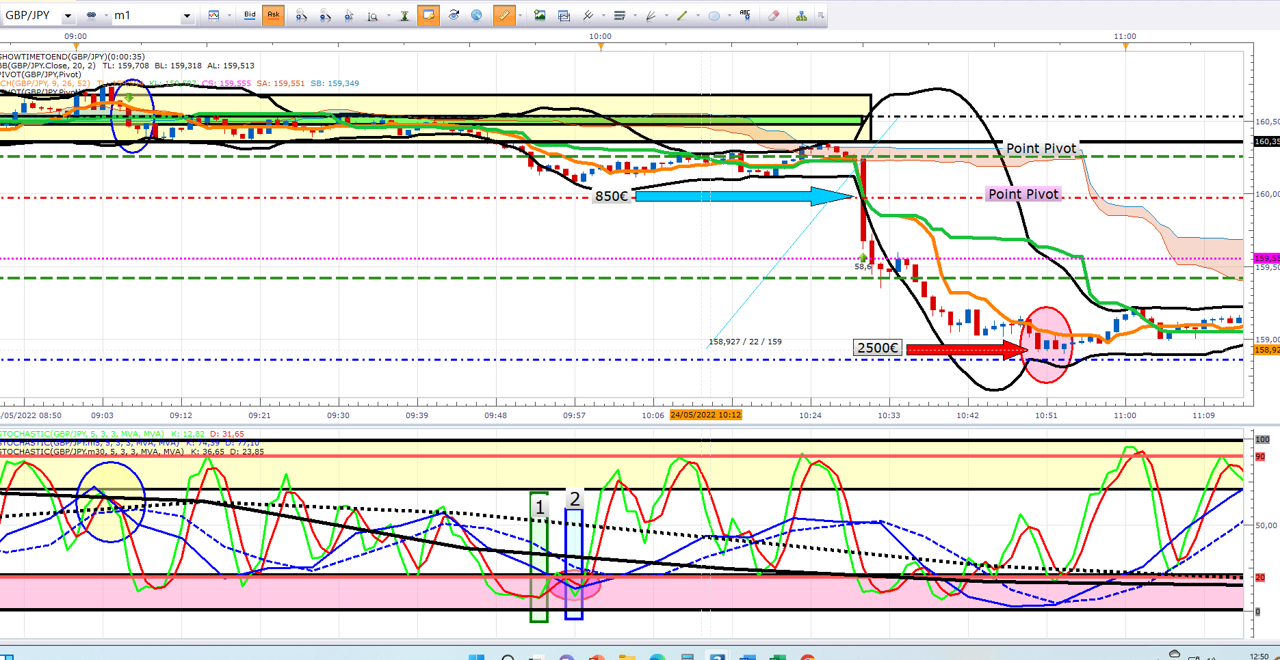Click the upper Point Pivot label
This screenshot has height=660, width=1280.
tap(1041, 149)
